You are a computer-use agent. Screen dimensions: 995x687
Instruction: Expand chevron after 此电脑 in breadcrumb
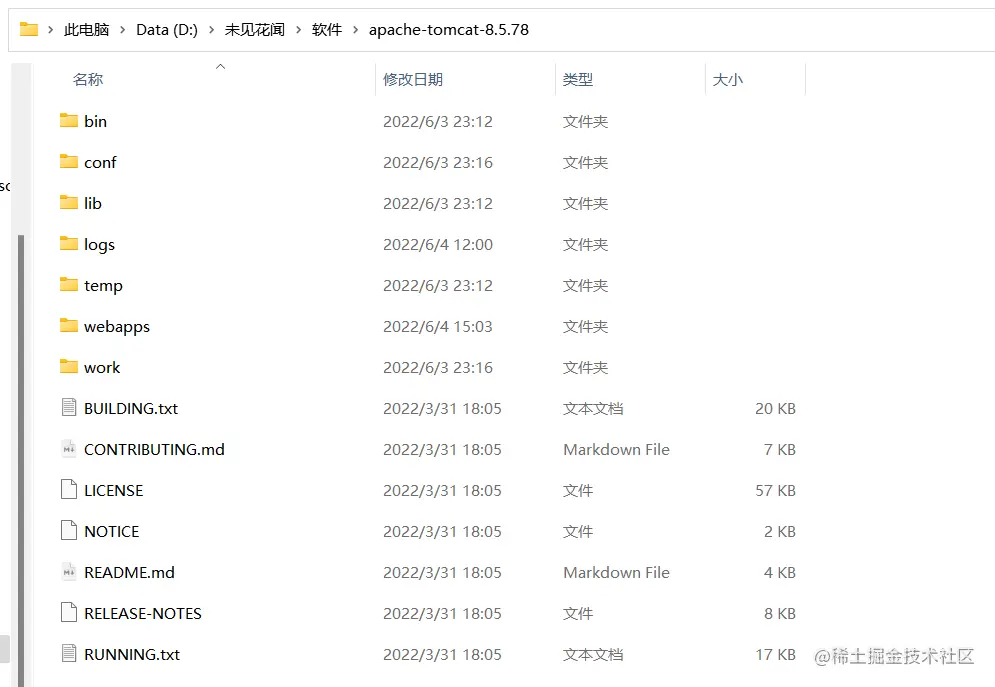[122, 30]
